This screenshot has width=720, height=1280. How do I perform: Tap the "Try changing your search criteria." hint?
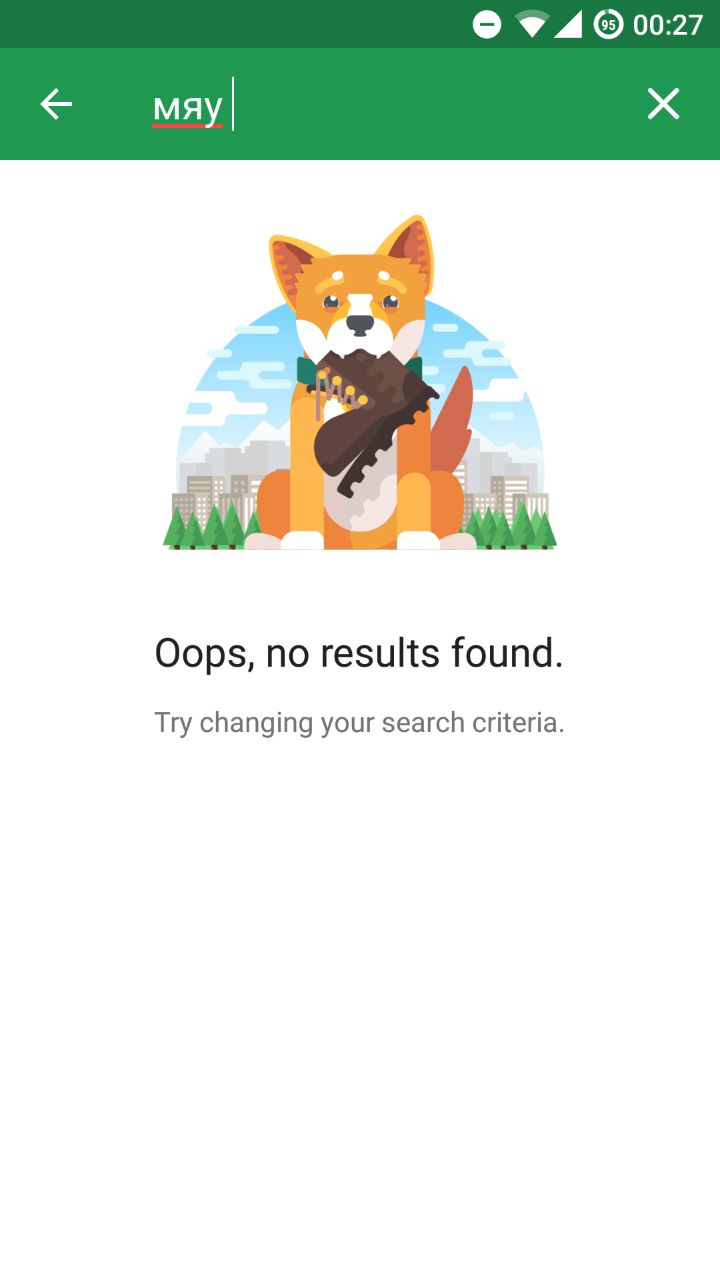tap(359, 722)
